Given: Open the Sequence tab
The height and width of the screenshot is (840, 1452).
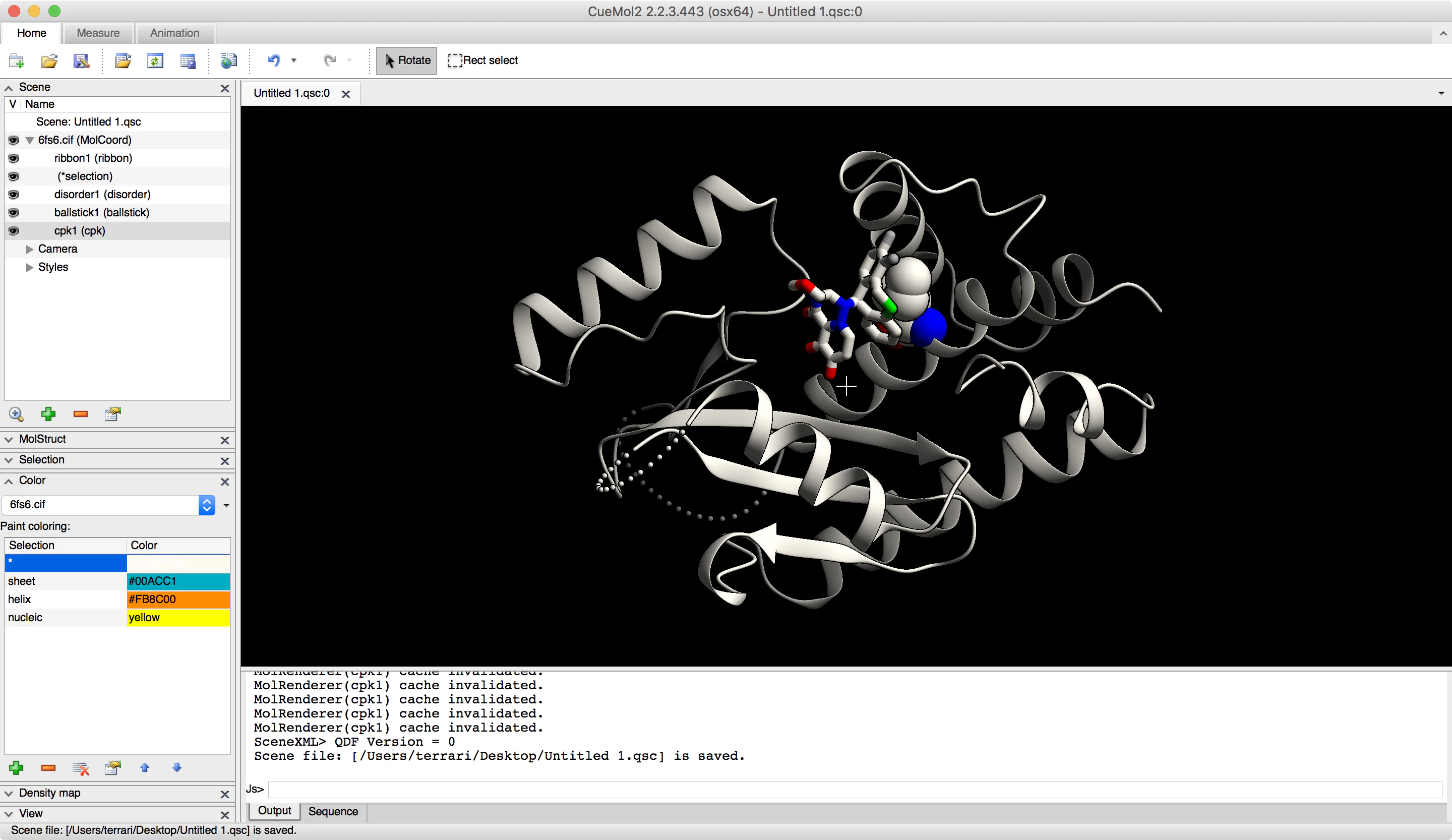Looking at the screenshot, I should (x=333, y=811).
